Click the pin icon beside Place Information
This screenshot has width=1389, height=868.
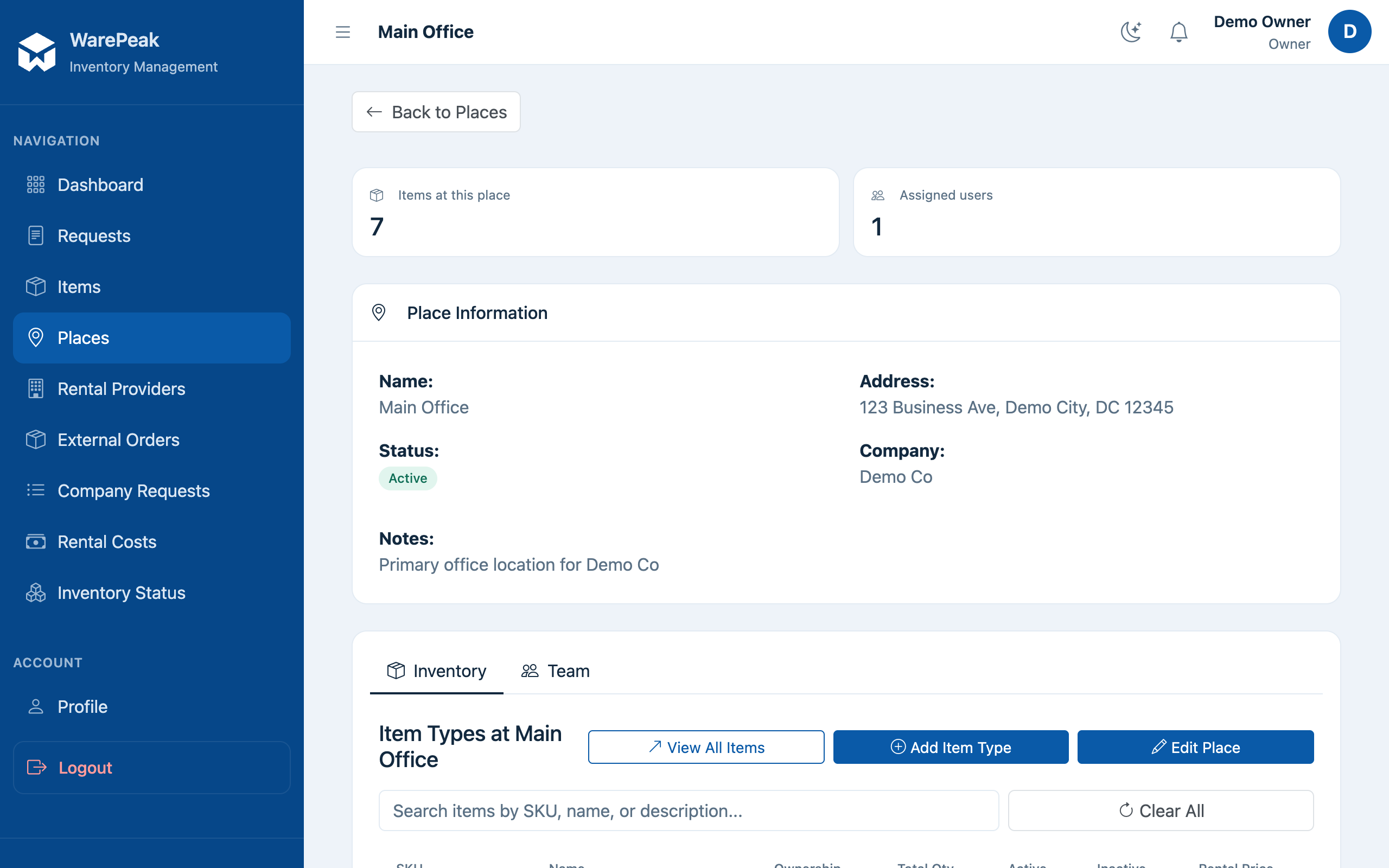(x=379, y=313)
